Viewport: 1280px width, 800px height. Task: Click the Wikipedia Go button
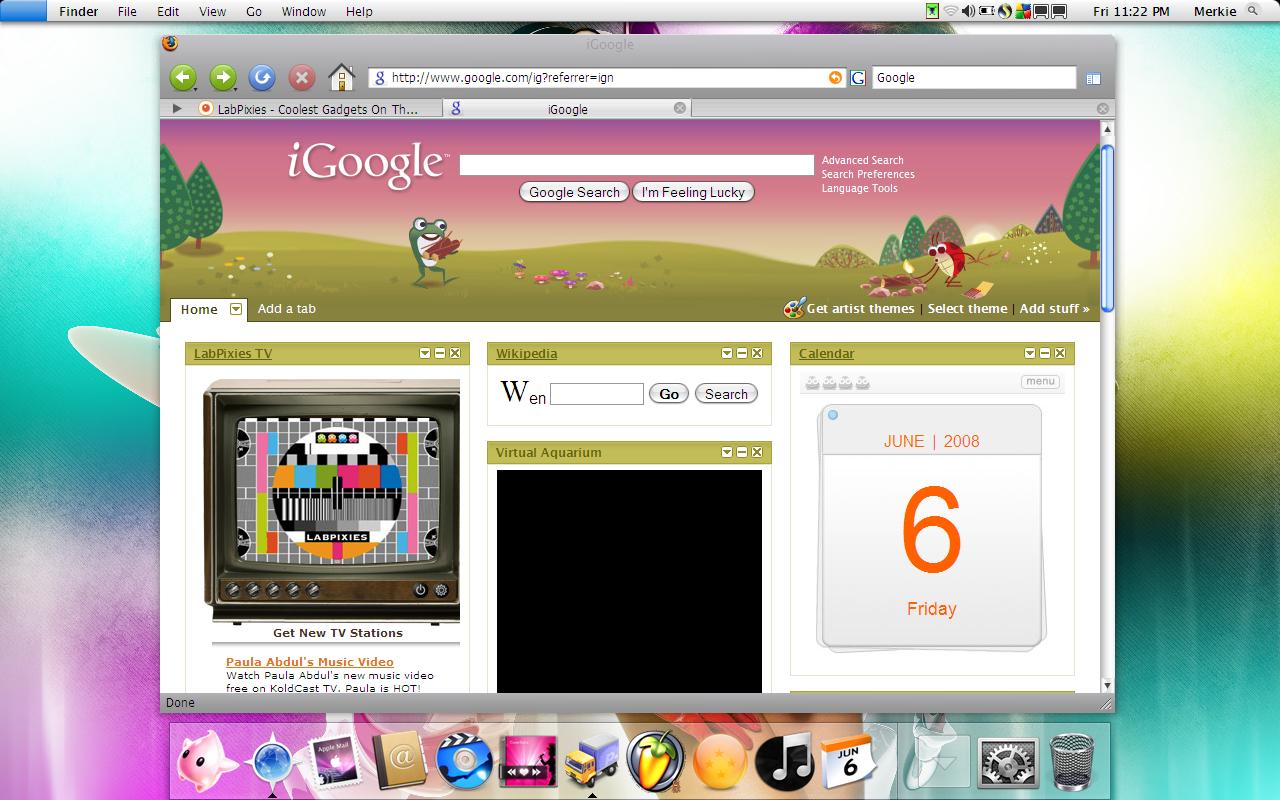[669, 394]
